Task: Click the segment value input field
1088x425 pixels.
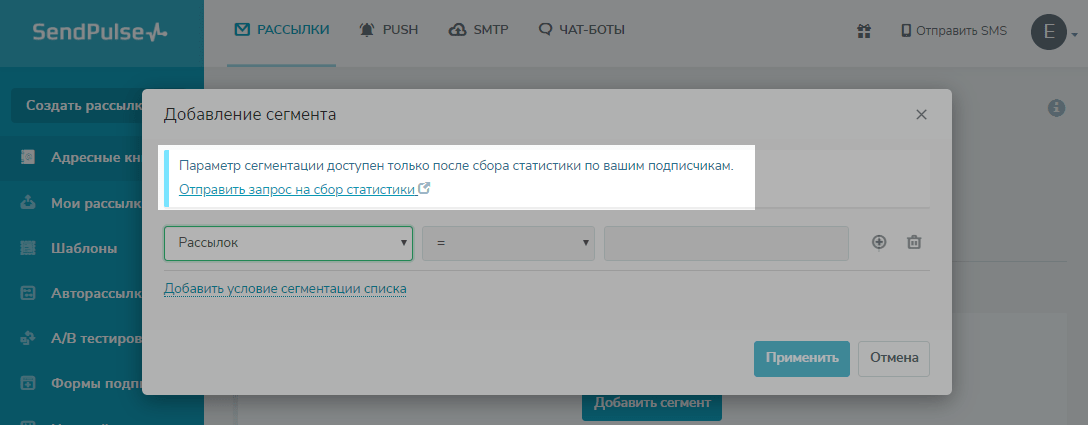Action: click(726, 243)
